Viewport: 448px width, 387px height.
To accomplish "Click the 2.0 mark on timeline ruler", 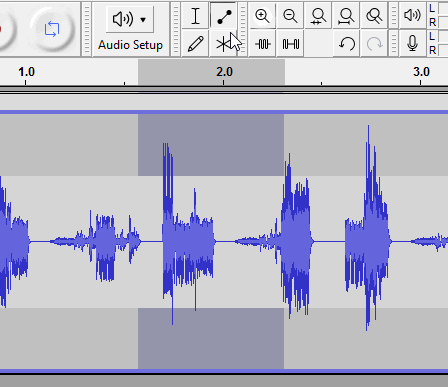I will click(224, 72).
